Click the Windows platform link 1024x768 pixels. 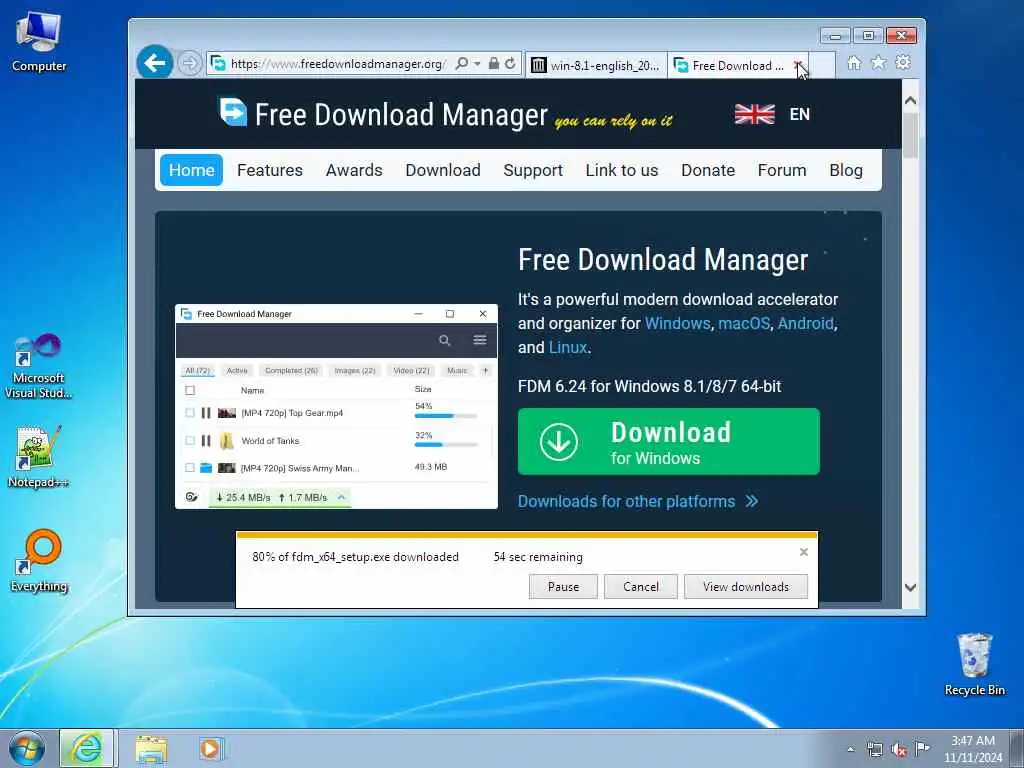click(677, 323)
